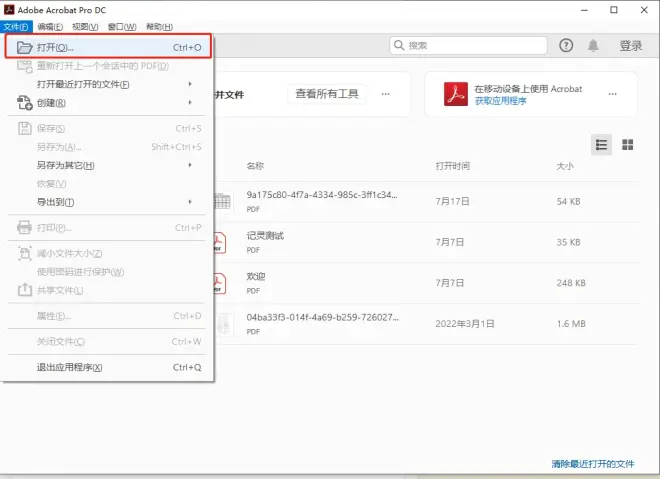Click into the 搜索 search field
The height and width of the screenshot is (479, 660).
472,45
